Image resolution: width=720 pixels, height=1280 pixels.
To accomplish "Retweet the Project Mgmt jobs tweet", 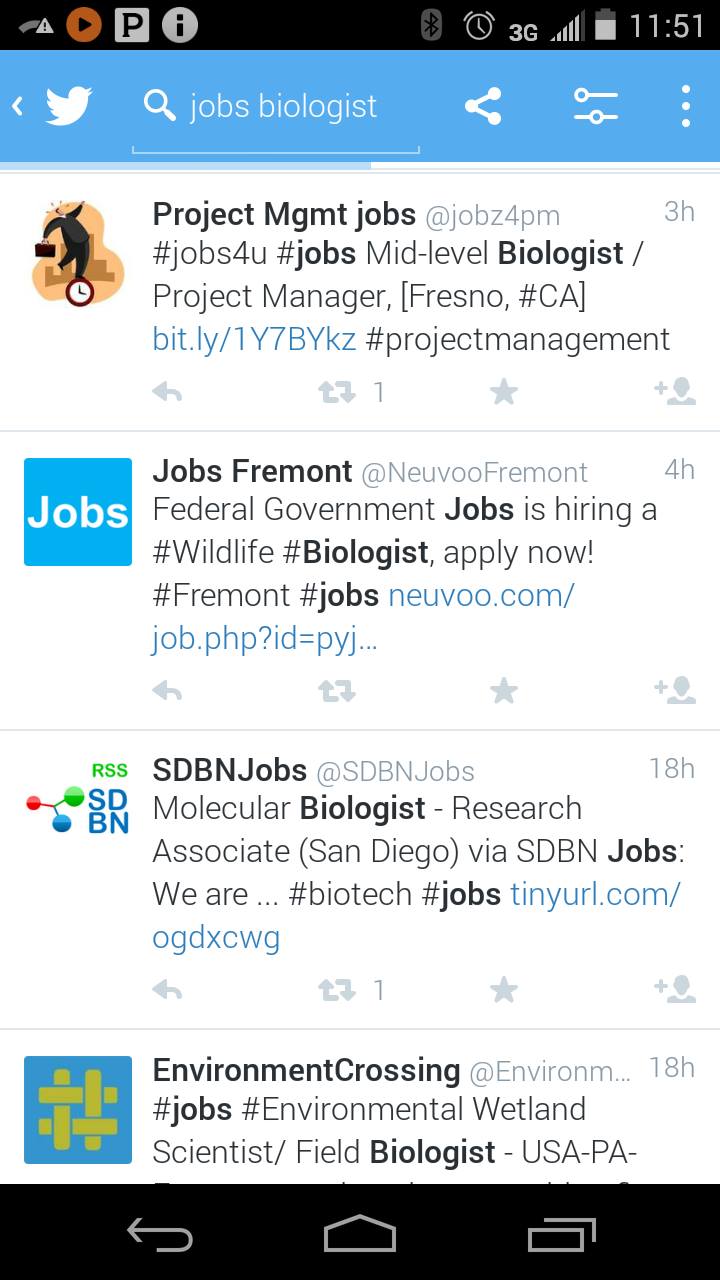I will pyautogui.click(x=337, y=392).
